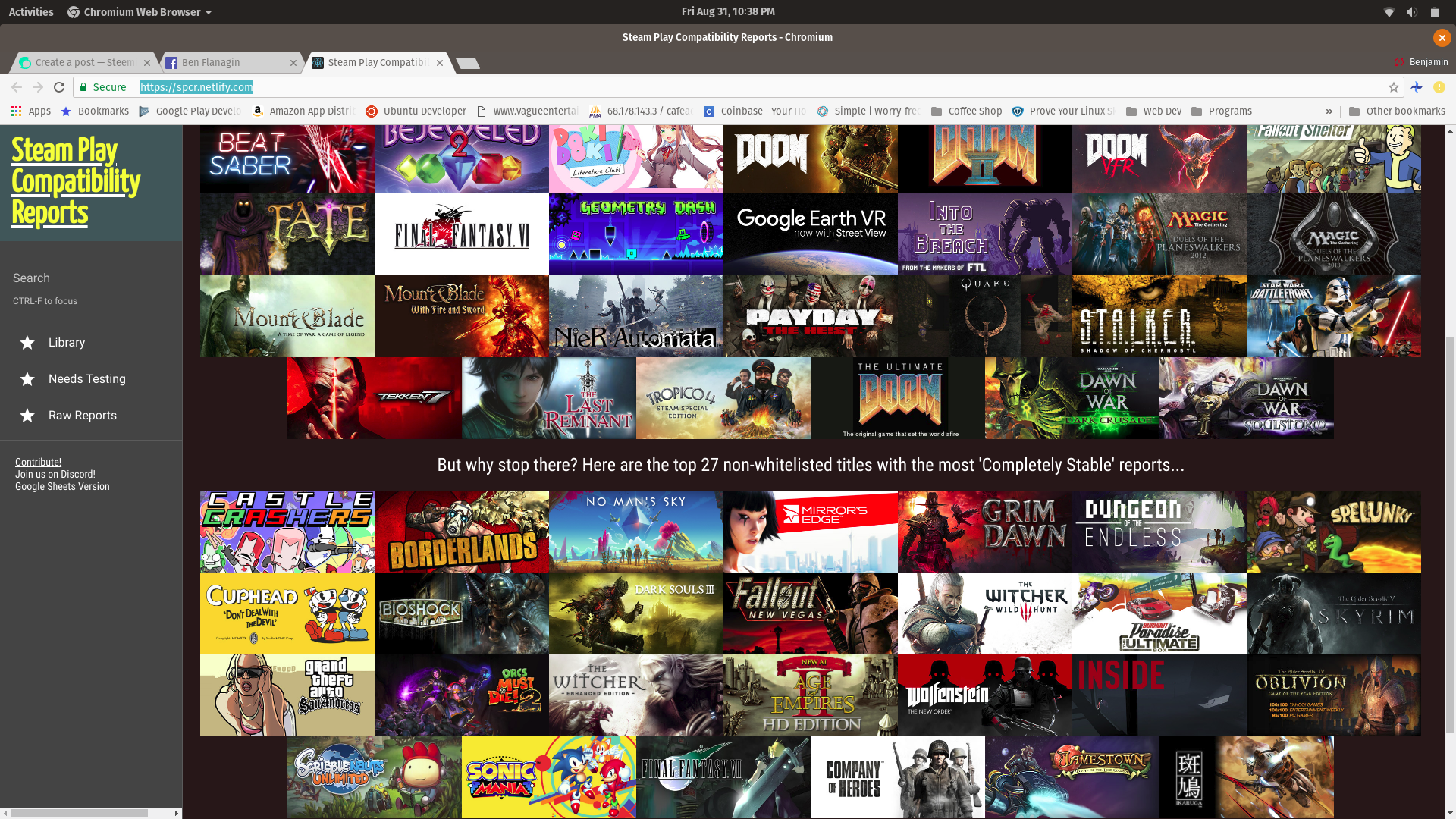
Task: Select the star icon beside Library
Action: coord(27,343)
